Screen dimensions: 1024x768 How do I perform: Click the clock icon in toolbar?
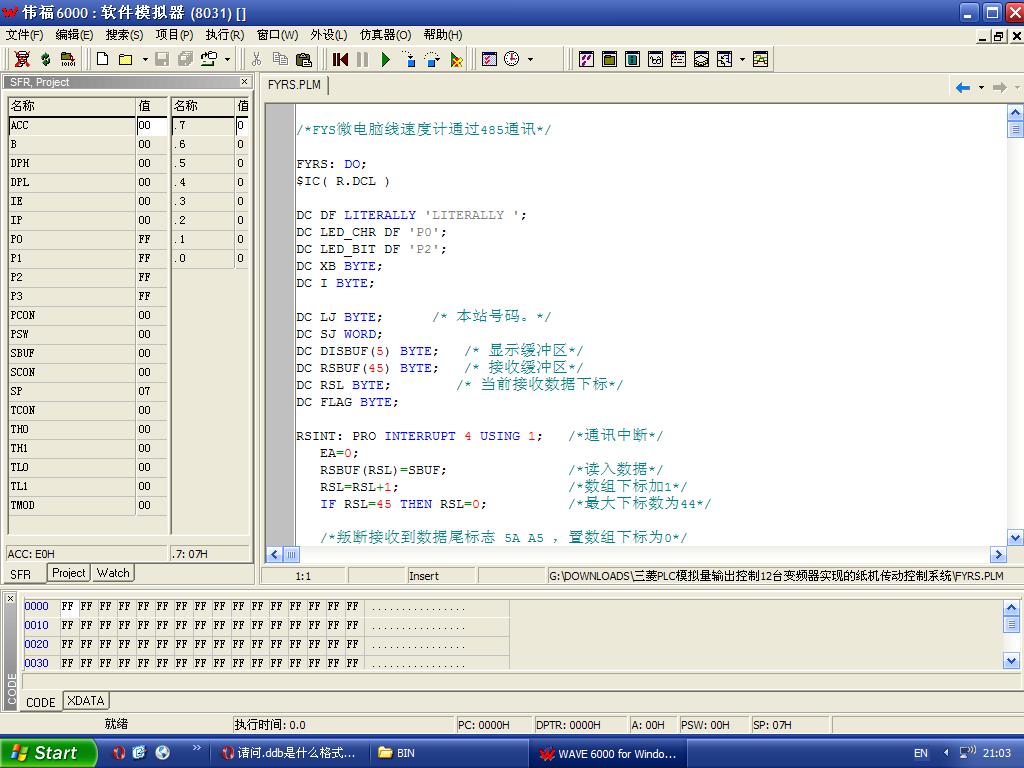coord(512,60)
